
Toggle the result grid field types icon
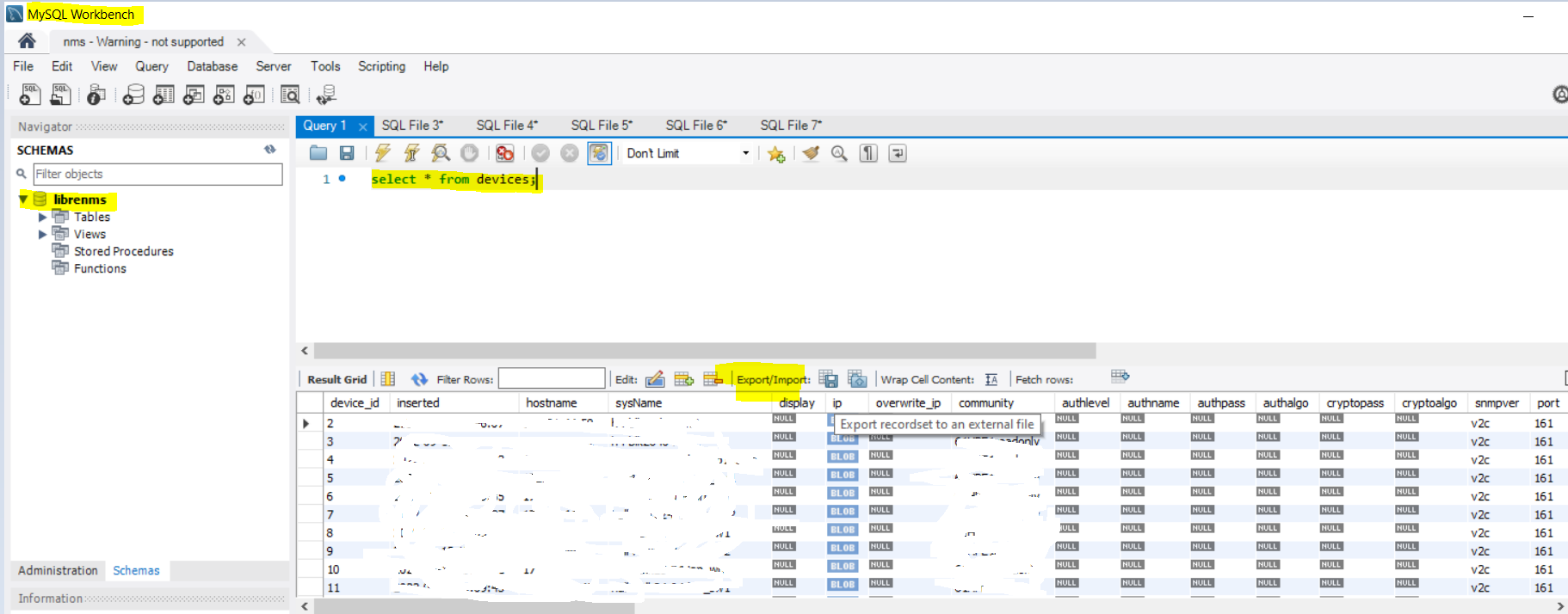coord(388,379)
